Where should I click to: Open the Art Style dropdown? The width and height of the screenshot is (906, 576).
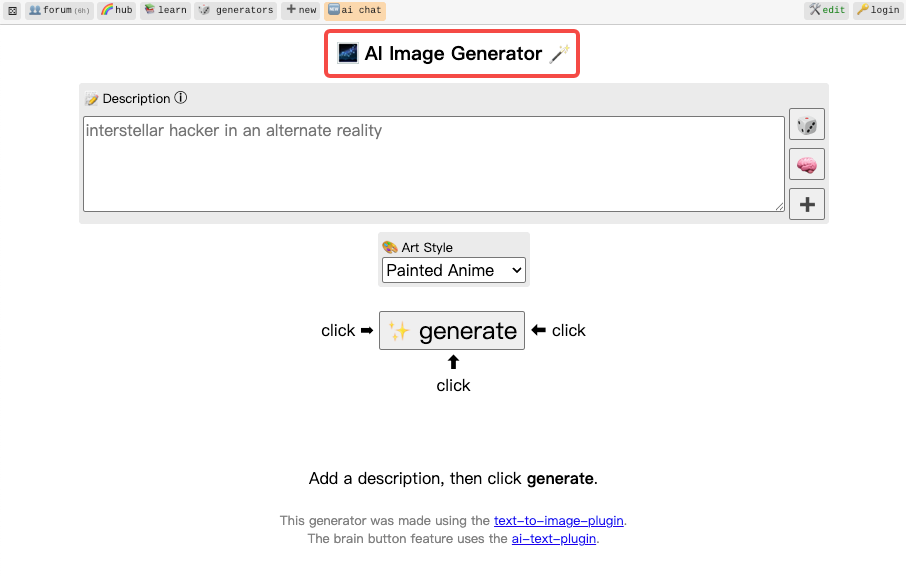click(x=454, y=270)
